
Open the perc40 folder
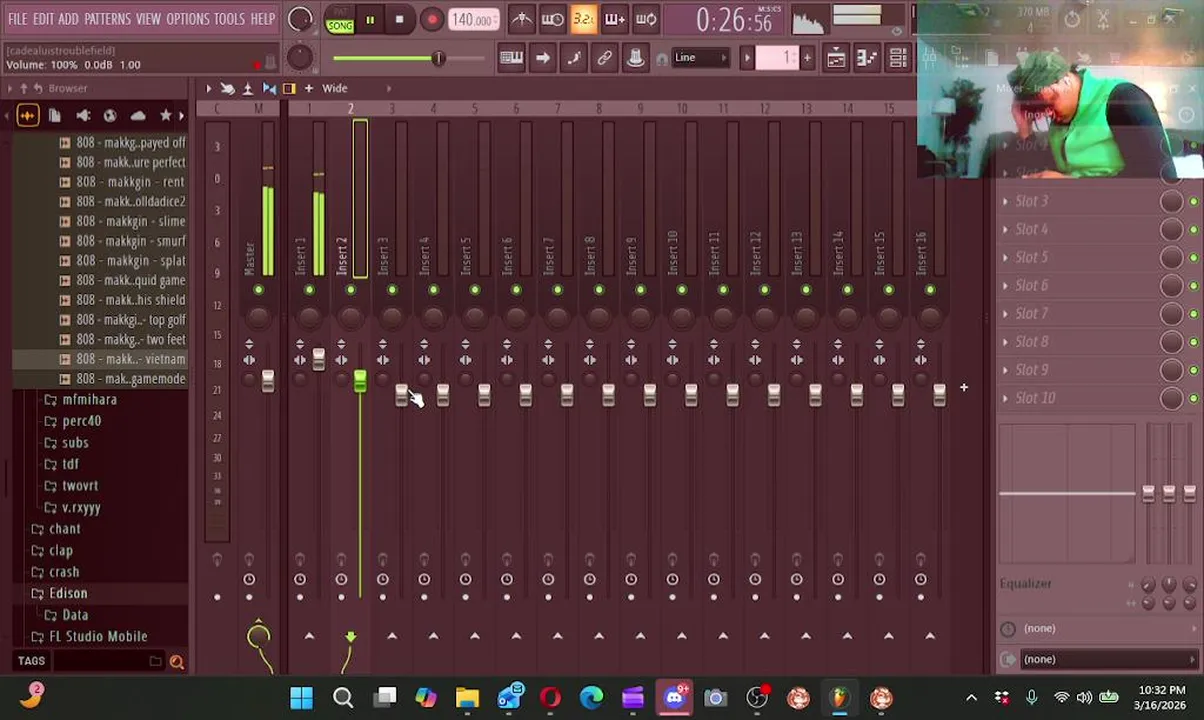point(82,421)
